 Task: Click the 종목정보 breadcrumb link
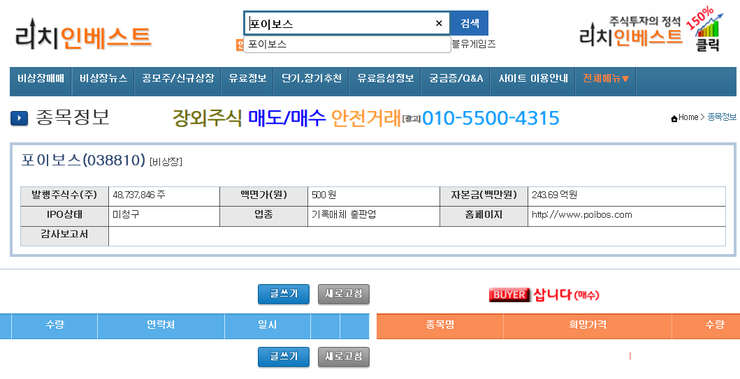point(722,118)
